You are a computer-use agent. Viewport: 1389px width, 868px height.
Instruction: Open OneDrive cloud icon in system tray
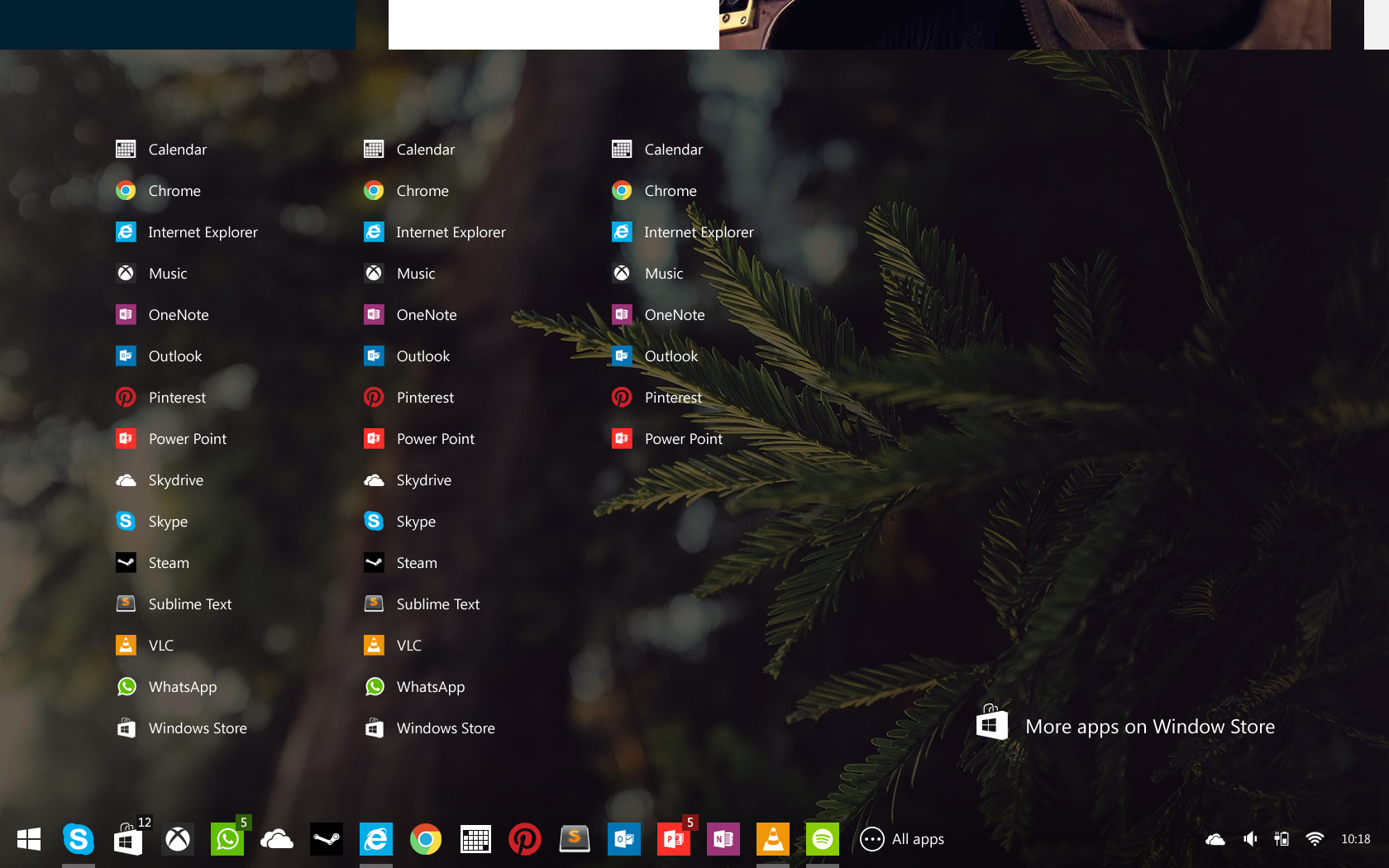(1215, 839)
